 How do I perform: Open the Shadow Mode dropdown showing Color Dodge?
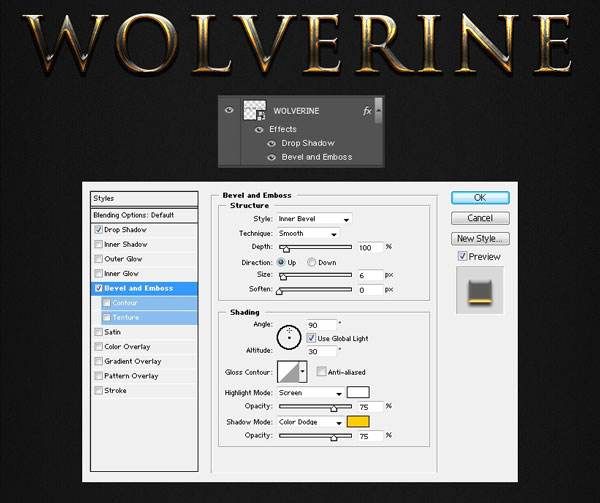[x=310, y=422]
